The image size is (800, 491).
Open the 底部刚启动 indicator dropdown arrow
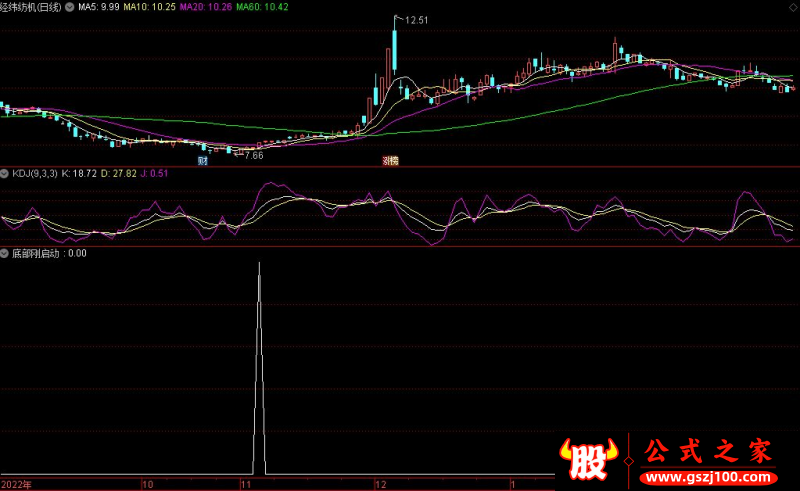click(x=5, y=253)
